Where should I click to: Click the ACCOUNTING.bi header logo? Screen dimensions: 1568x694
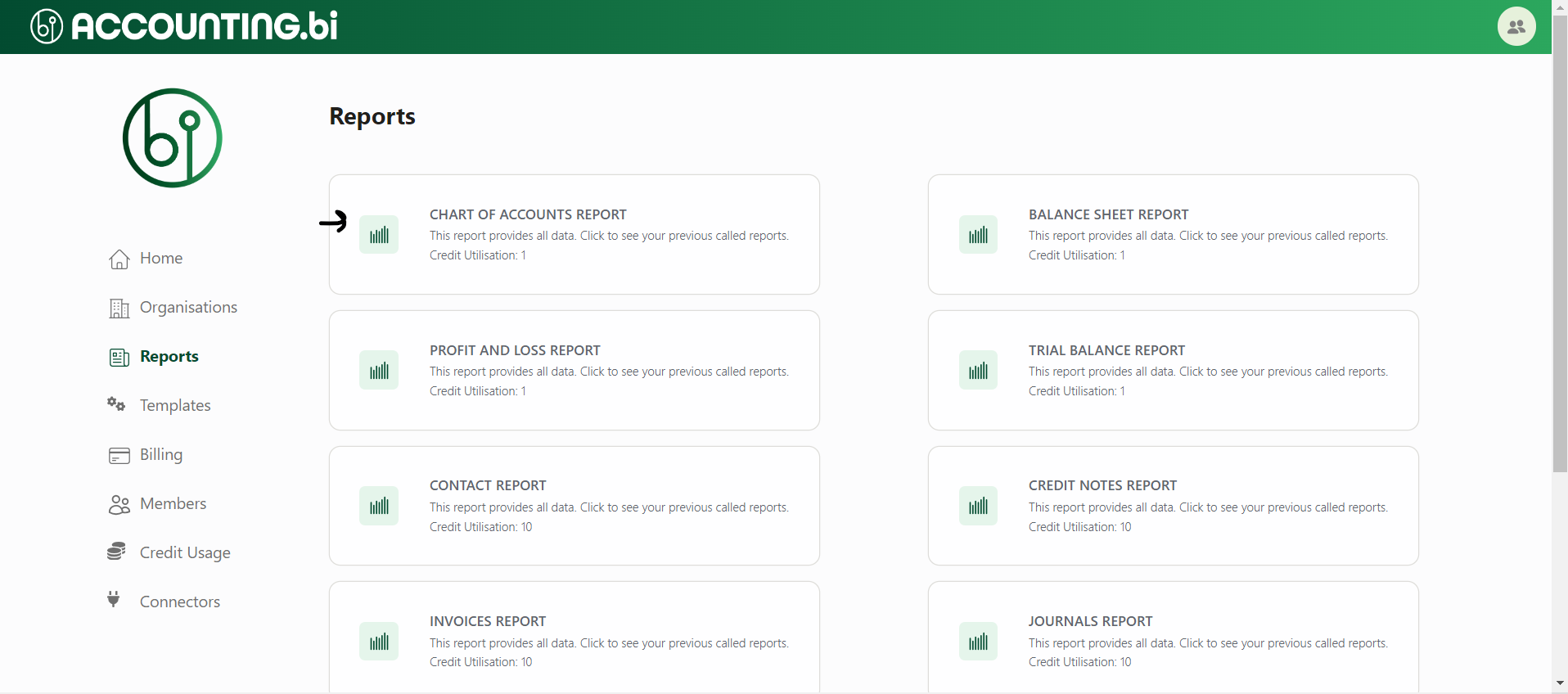click(x=184, y=26)
